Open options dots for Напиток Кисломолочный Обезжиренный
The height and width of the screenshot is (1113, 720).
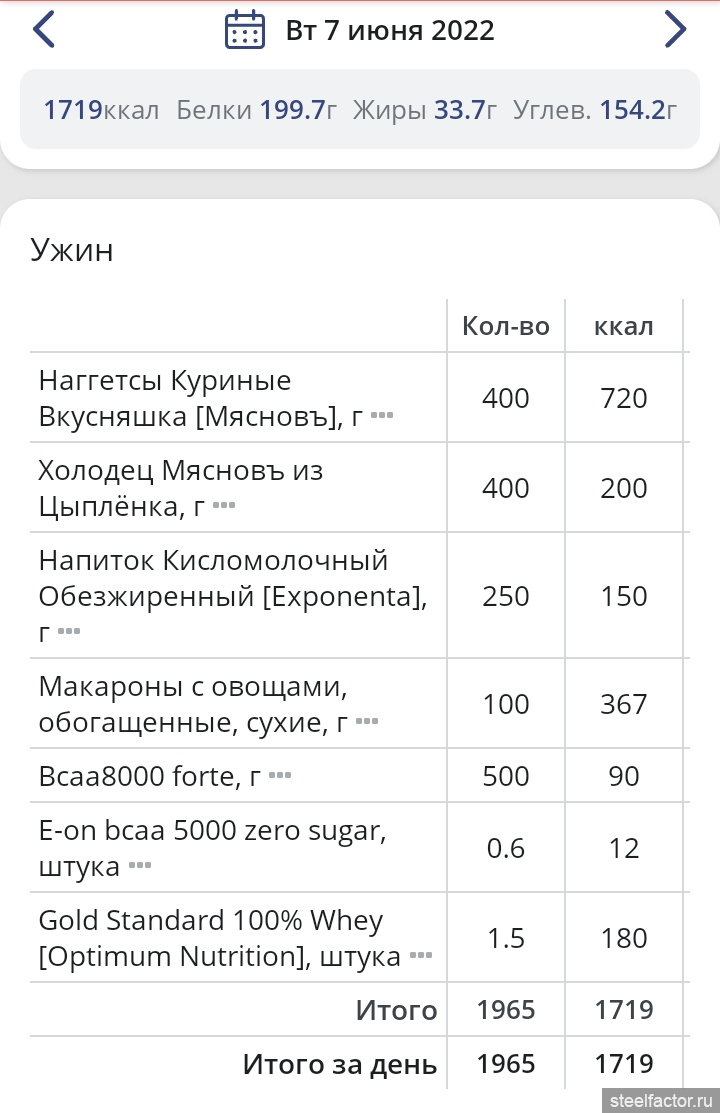pyautogui.click(x=69, y=631)
